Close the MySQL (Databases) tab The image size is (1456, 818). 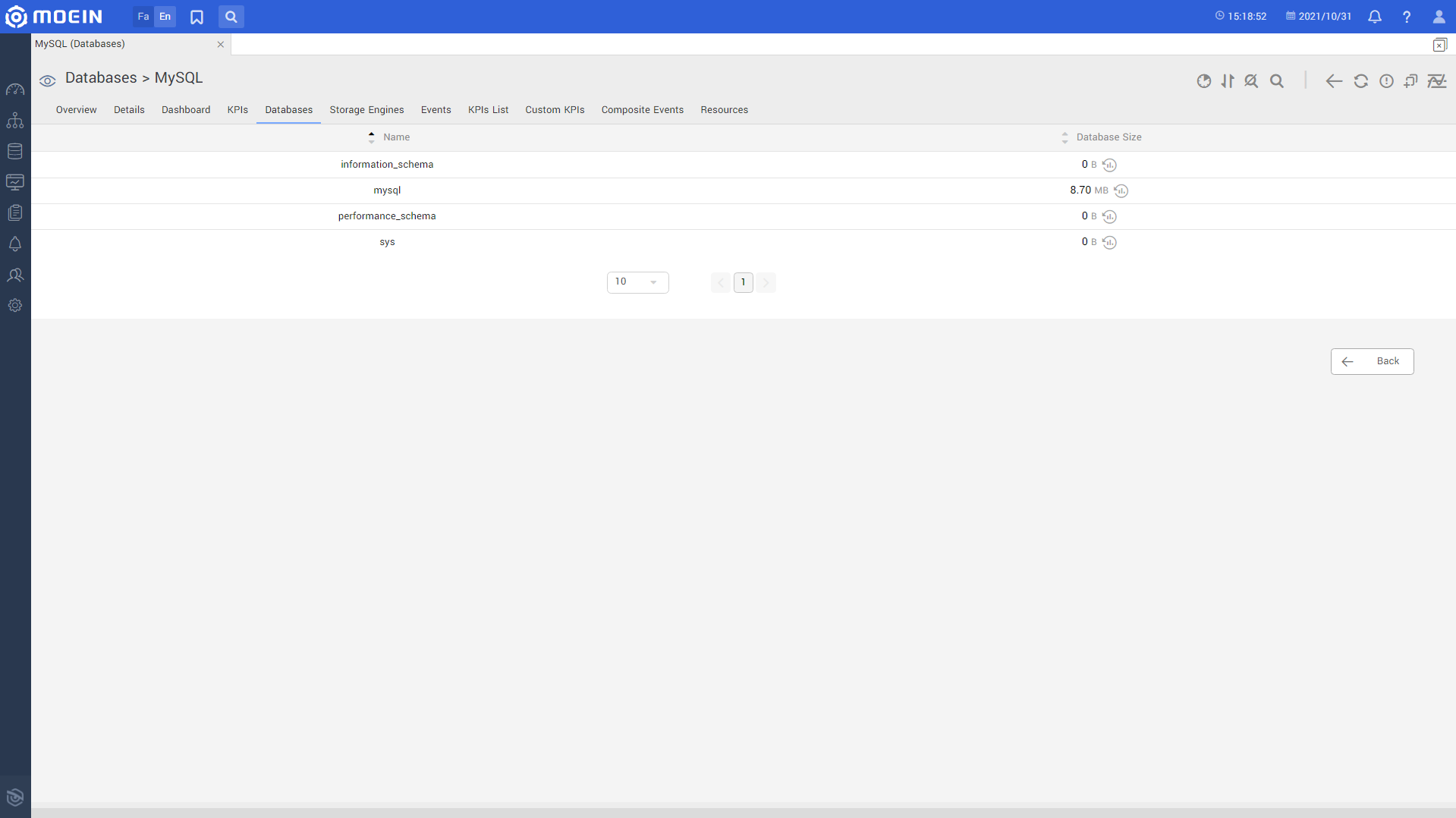pos(221,45)
